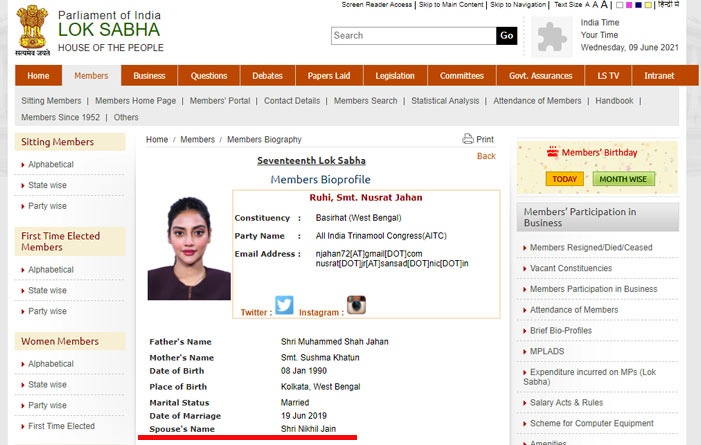Select the largest text size A

604,4
